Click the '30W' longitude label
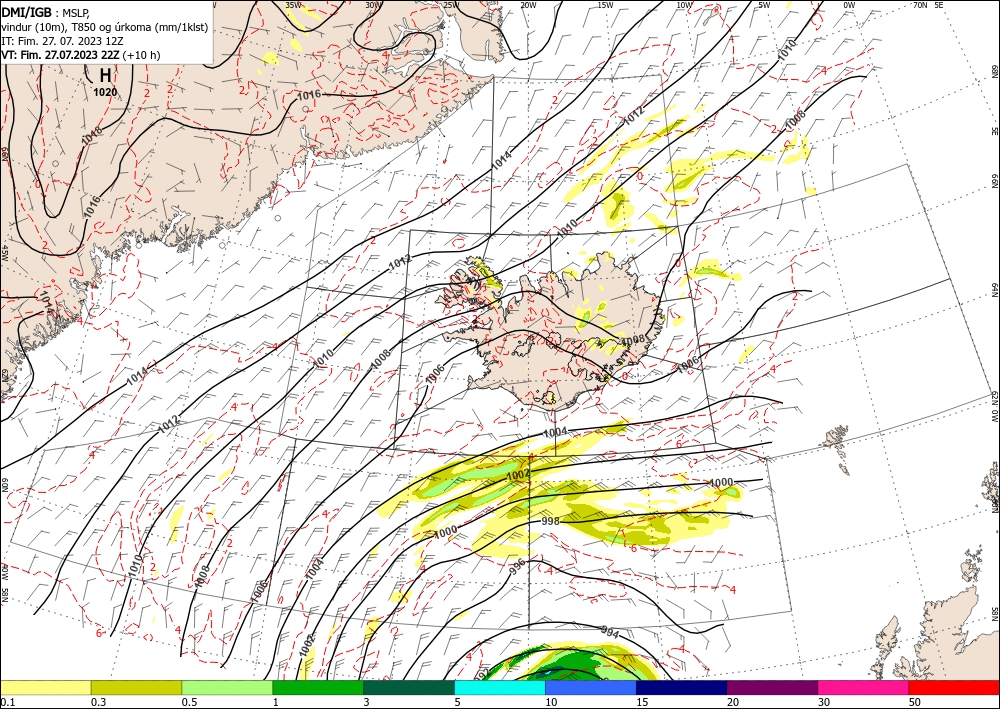1000x709 pixels. click(x=373, y=4)
